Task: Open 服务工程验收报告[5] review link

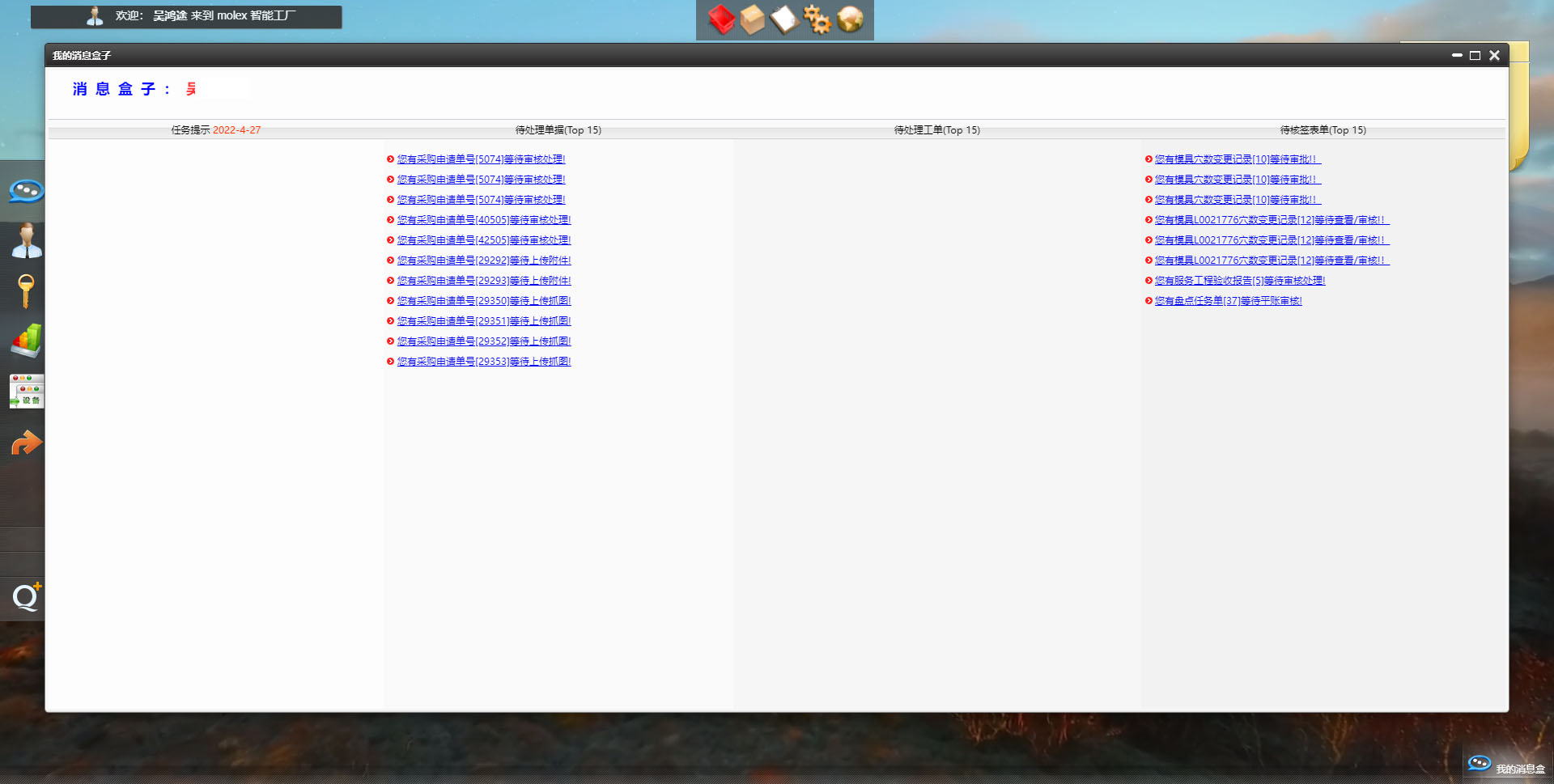Action: (1239, 281)
